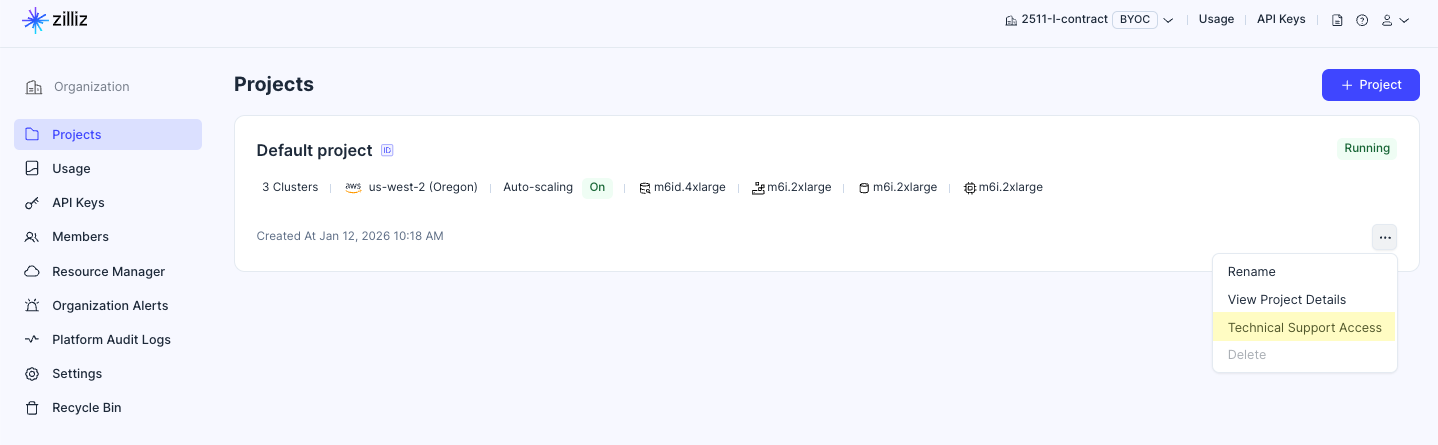The width and height of the screenshot is (1438, 445).
Task: Open the Recycle Bin
Action: coord(86,407)
